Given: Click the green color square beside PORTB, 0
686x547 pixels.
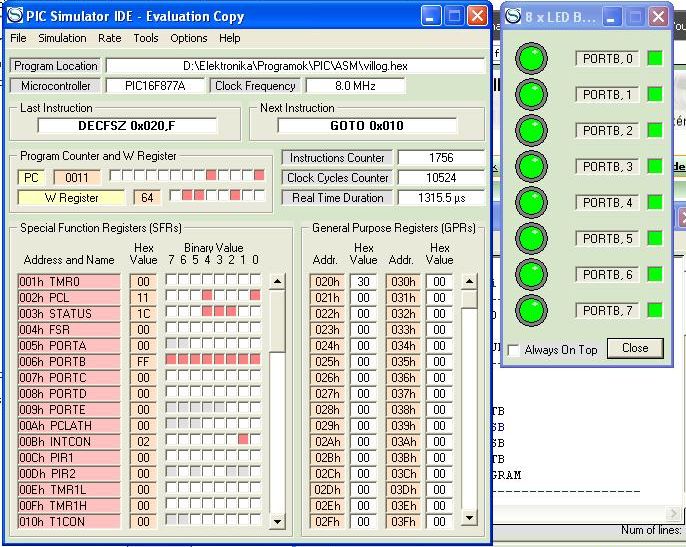Looking at the screenshot, I should [655, 58].
